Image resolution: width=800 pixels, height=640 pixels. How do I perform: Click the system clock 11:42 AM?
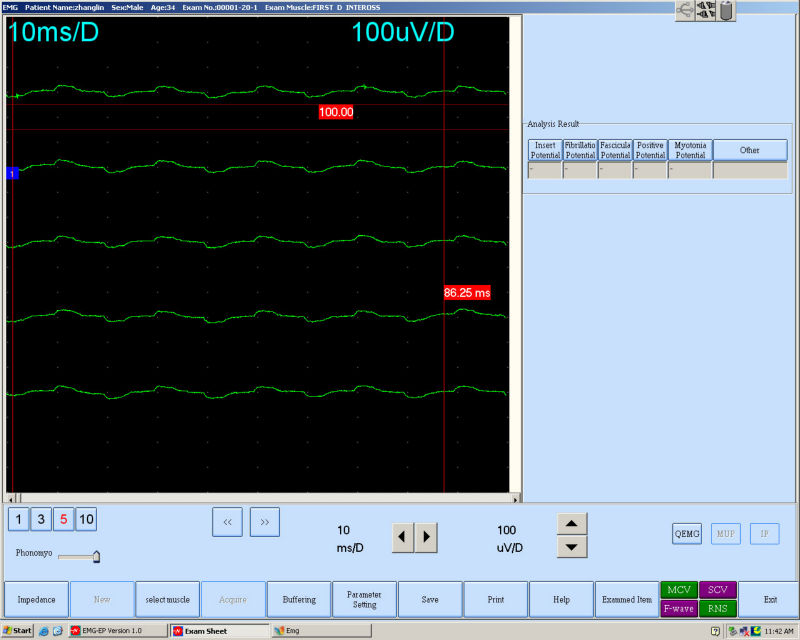[779, 631]
